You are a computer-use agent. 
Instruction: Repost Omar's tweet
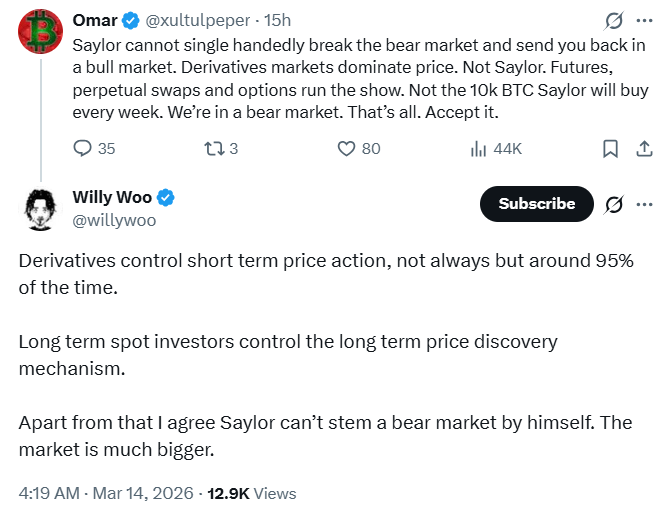tap(212, 149)
